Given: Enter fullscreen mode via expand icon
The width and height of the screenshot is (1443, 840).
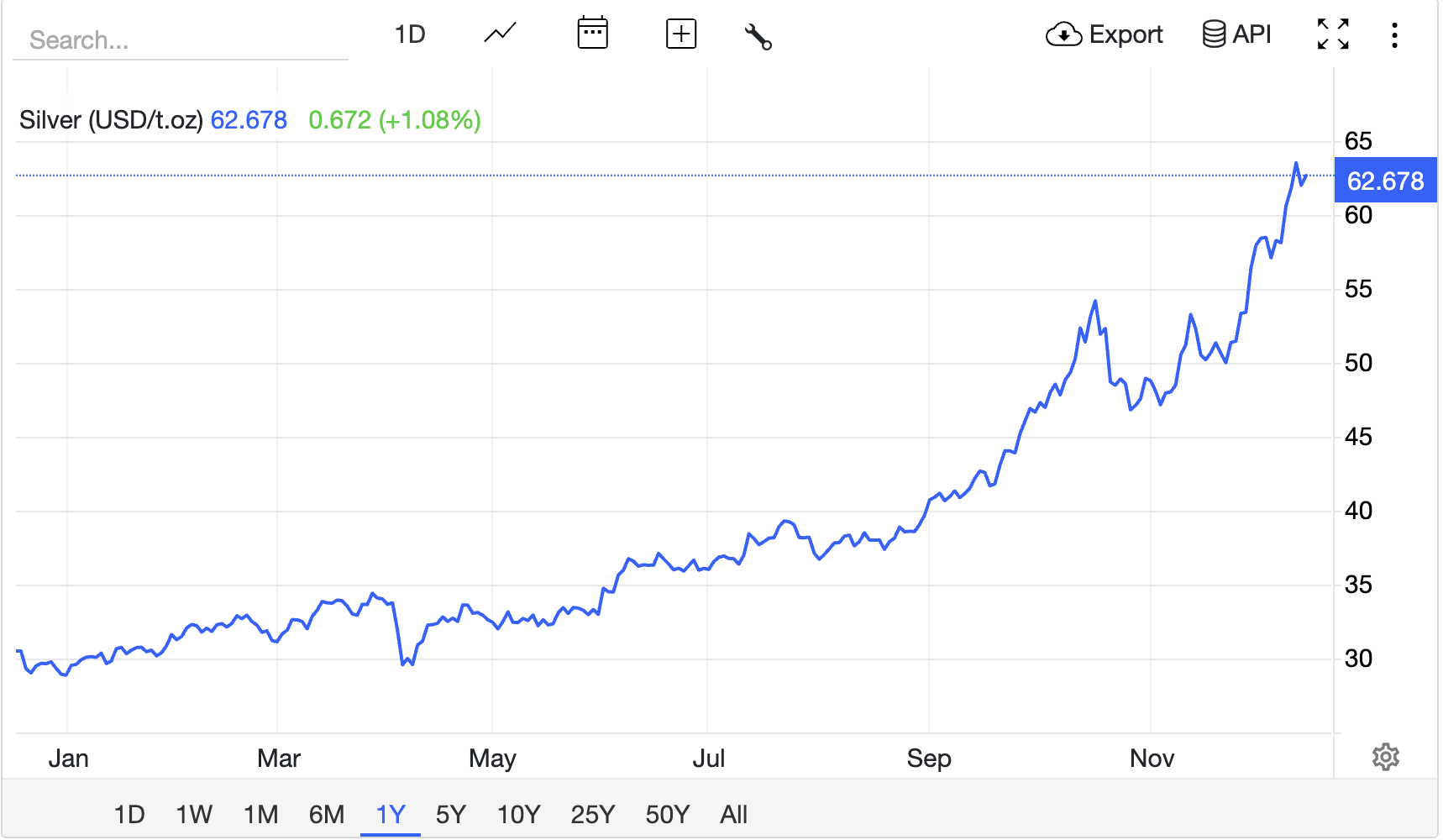Looking at the screenshot, I should pos(1333,34).
